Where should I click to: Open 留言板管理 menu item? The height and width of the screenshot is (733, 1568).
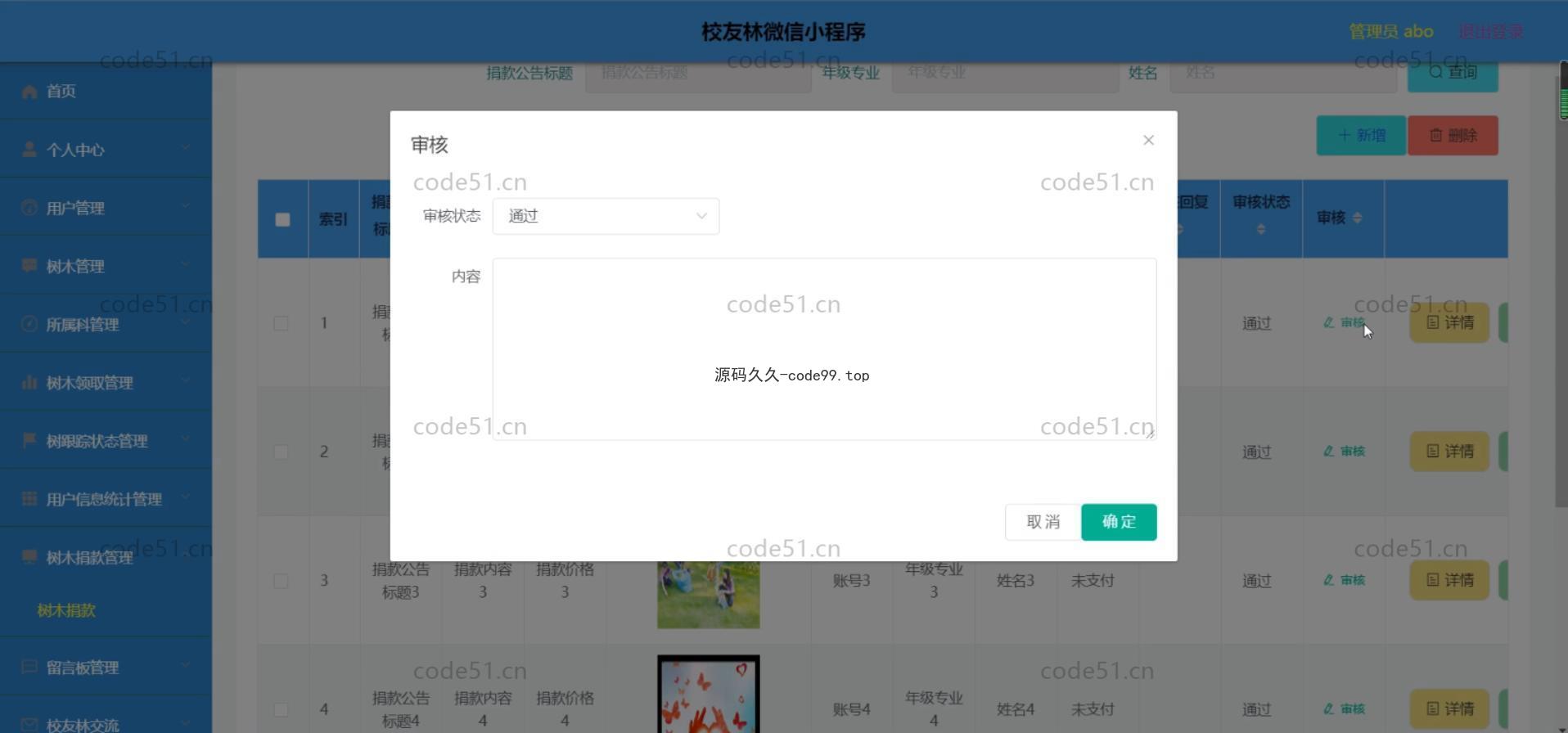click(106, 668)
